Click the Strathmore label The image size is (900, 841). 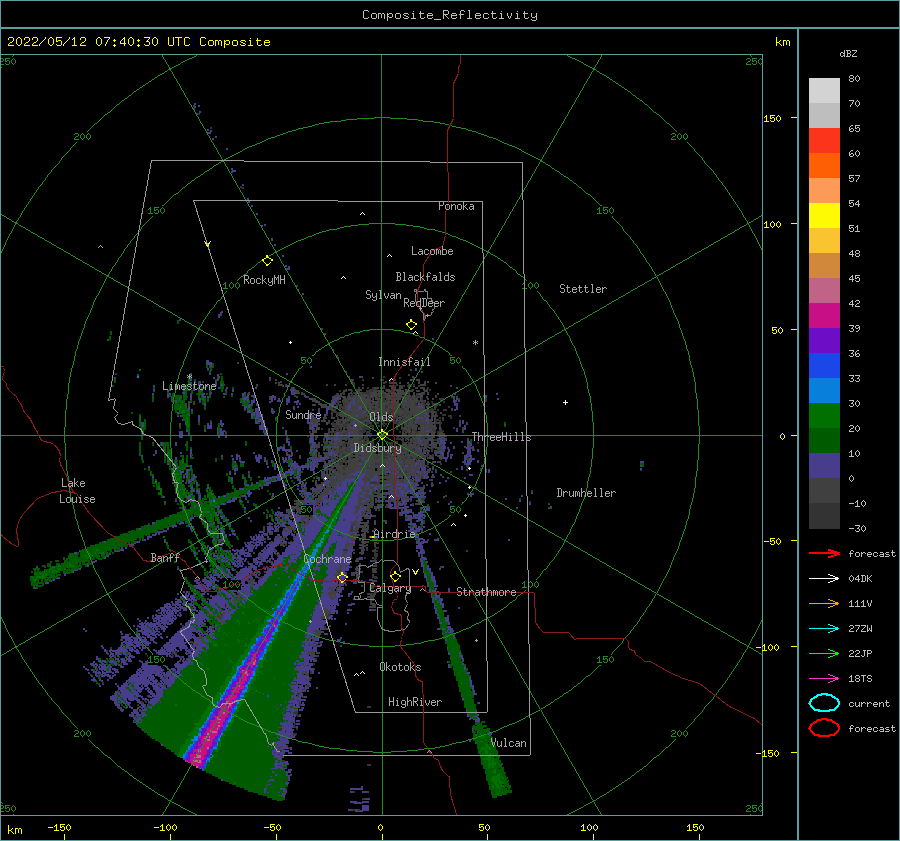click(486, 592)
